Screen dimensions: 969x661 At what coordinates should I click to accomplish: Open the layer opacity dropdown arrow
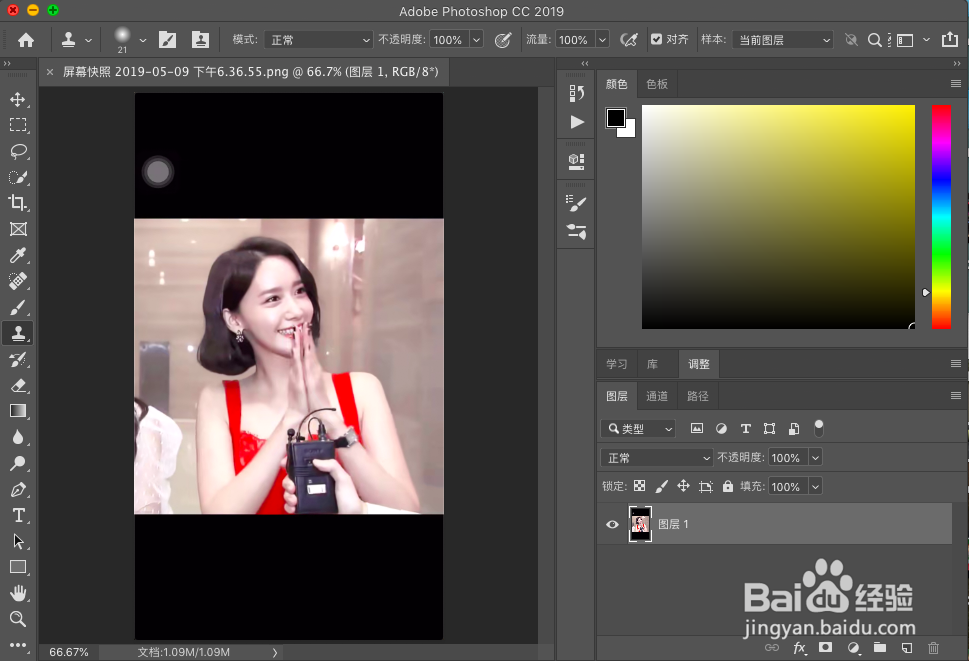point(815,458)
